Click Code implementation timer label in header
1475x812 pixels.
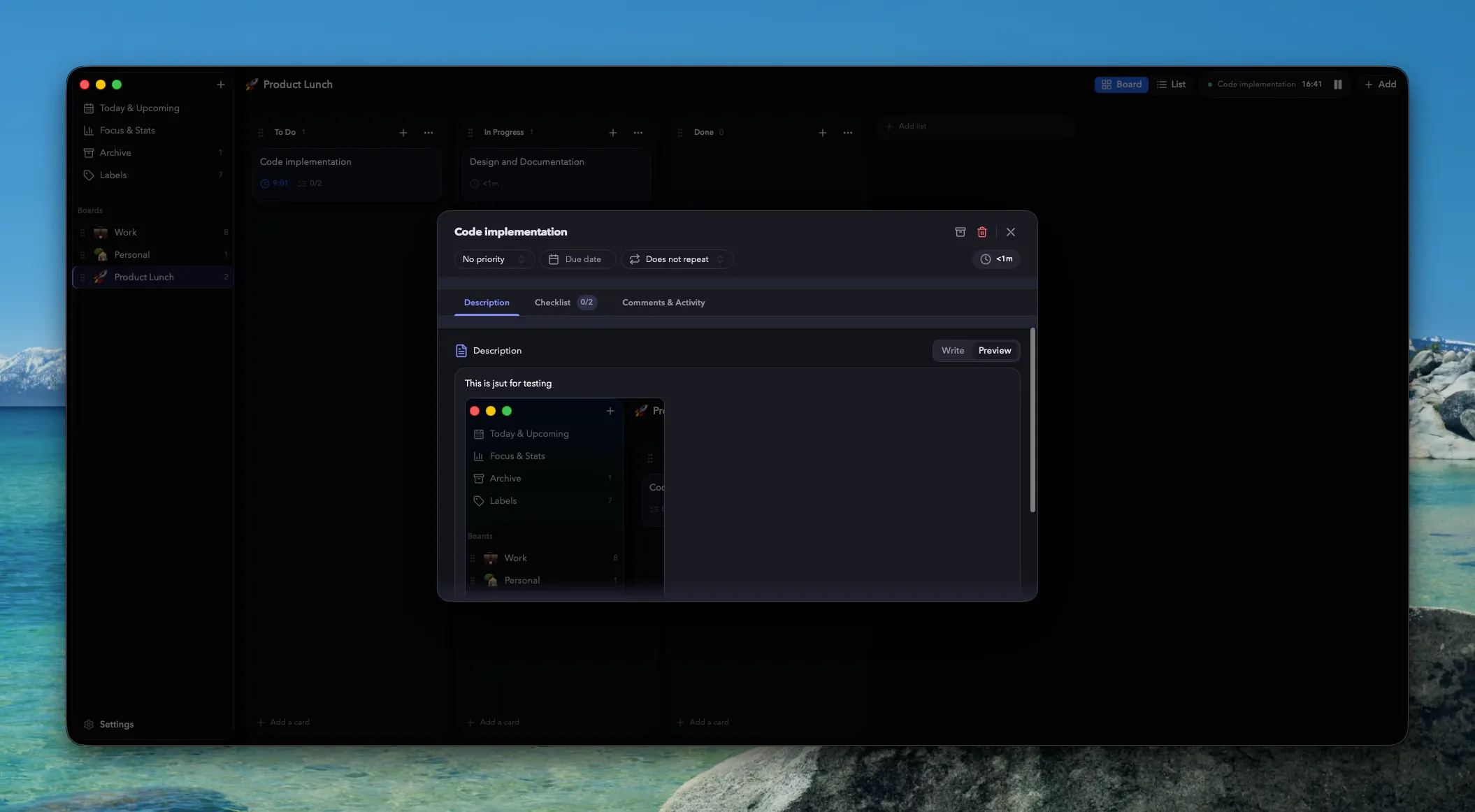click(x=1255, y=85)
